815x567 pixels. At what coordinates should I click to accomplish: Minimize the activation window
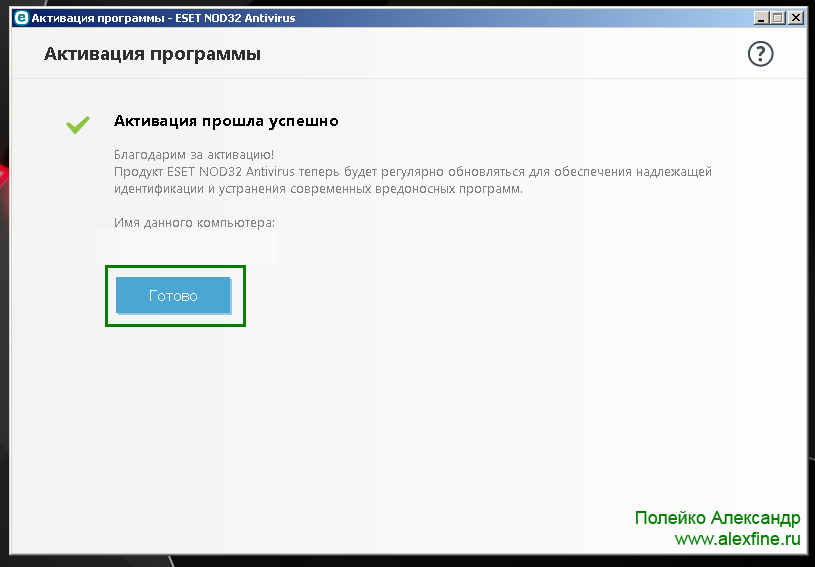[761, 18]
